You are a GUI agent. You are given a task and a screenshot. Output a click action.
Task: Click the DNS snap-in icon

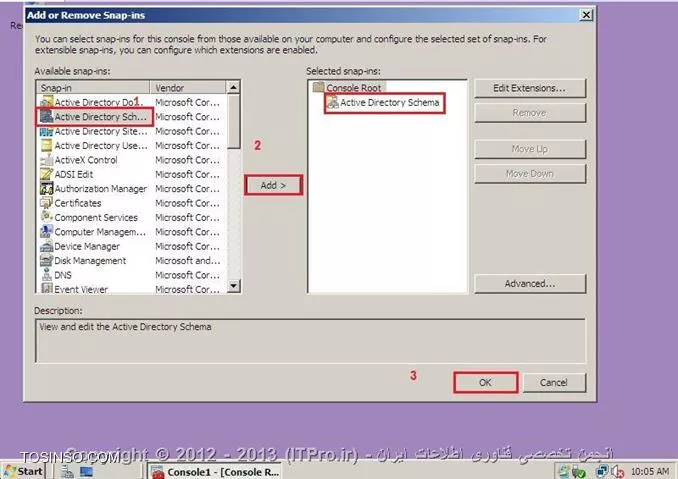(46, 275)
